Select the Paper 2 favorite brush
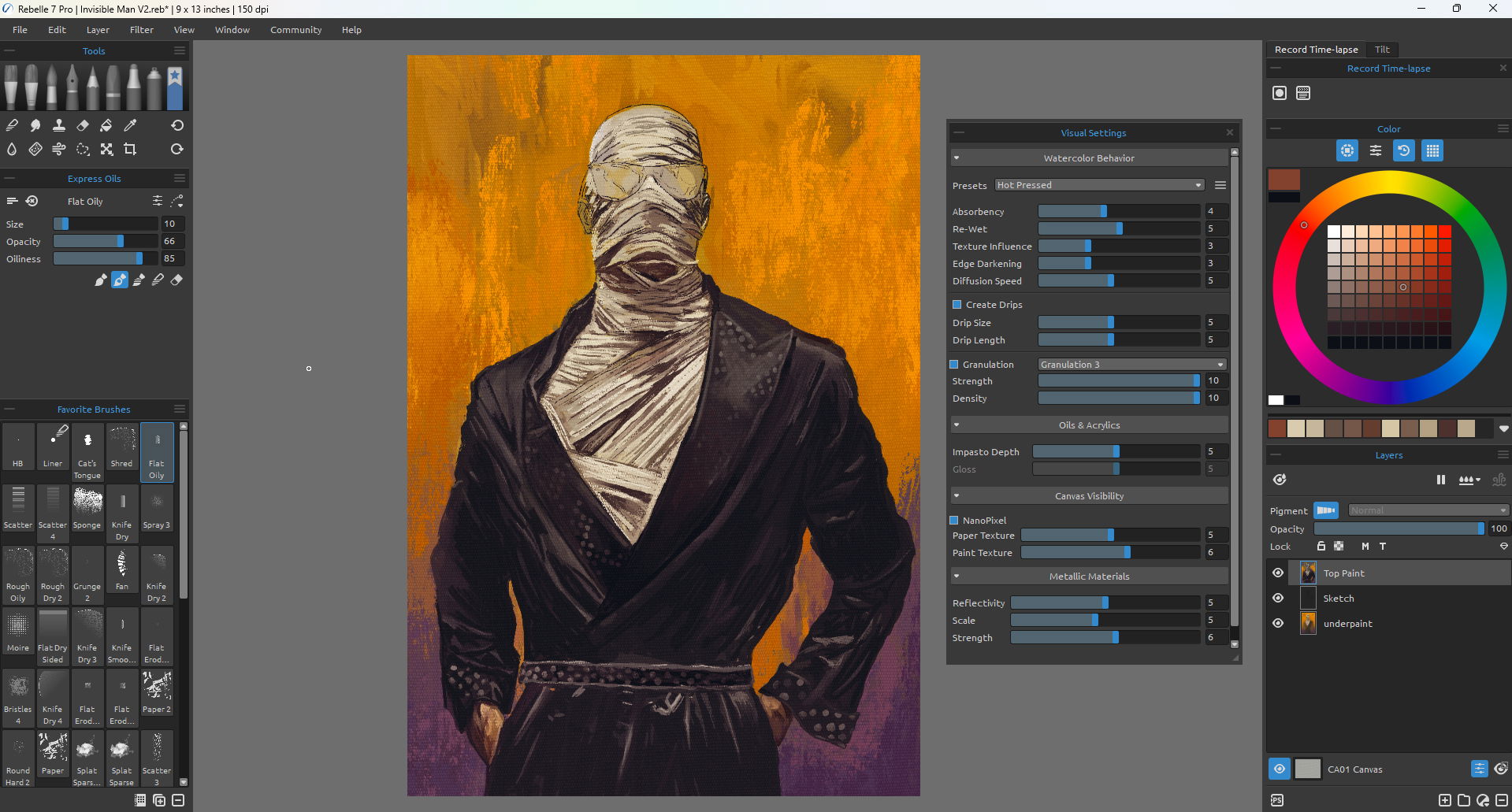1512x812 pixels. pyautogui.click(x=157, y=698)
